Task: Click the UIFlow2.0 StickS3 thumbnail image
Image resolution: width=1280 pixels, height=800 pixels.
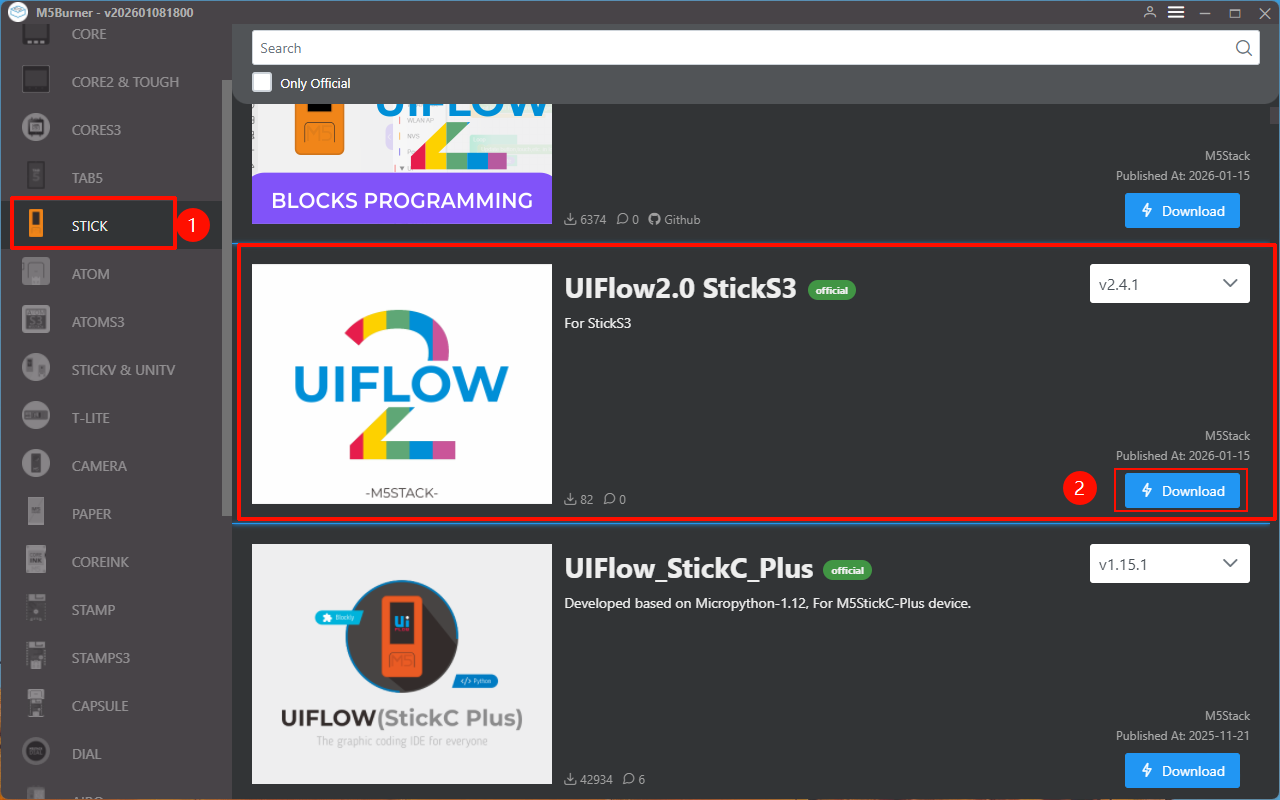Action: pos(402,384)
